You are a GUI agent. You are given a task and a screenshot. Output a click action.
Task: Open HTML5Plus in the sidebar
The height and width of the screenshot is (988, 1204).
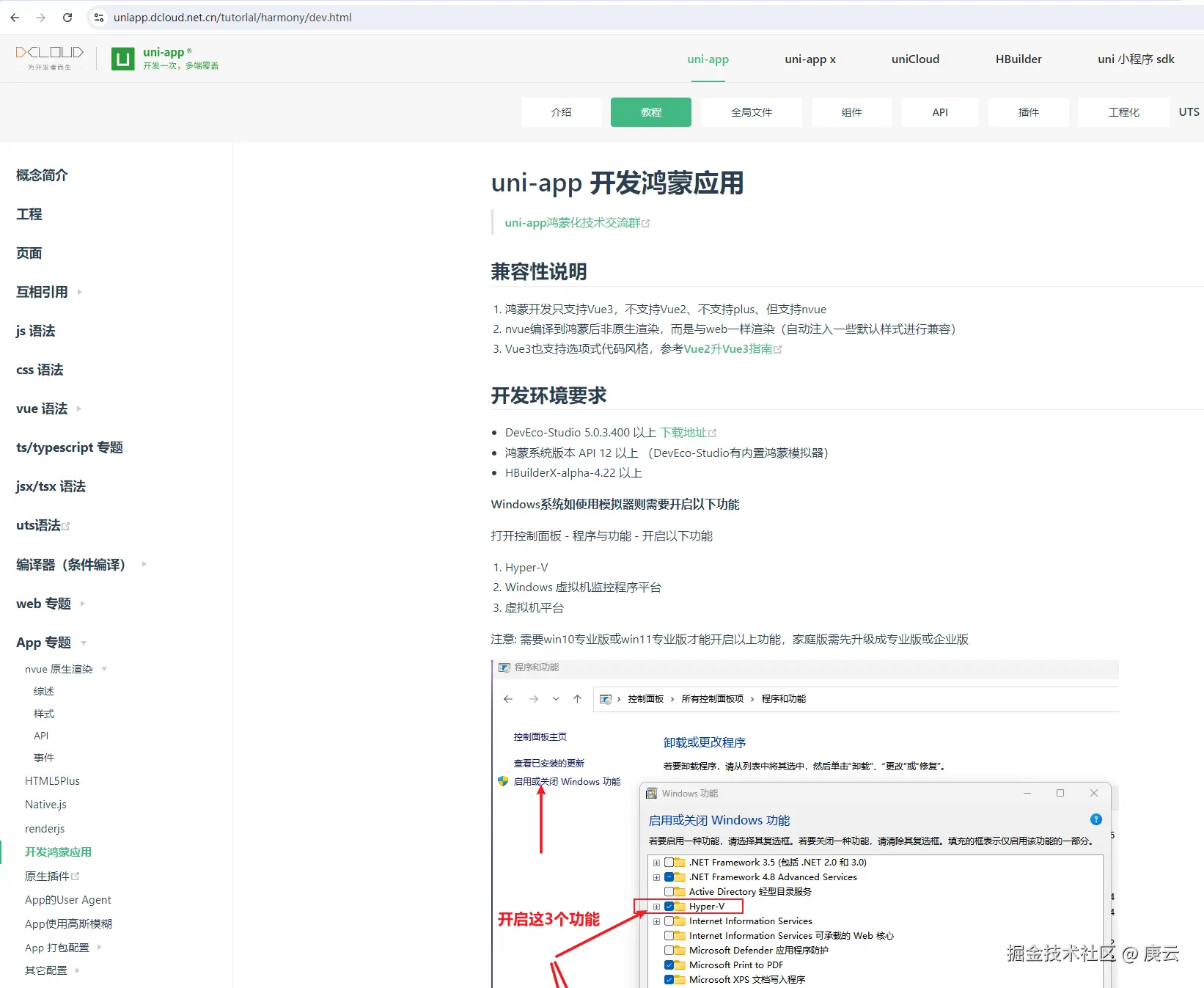(x=52, y=781)
